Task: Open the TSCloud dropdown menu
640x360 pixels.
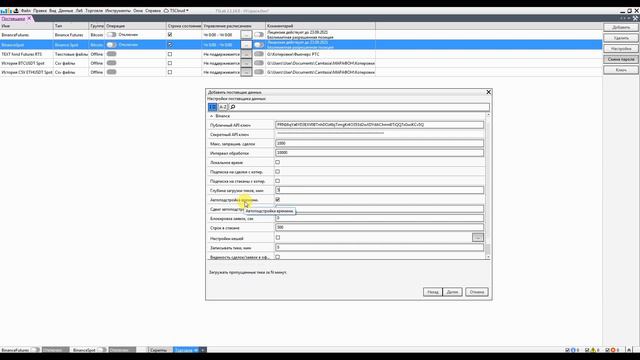Action: point(176,11)
